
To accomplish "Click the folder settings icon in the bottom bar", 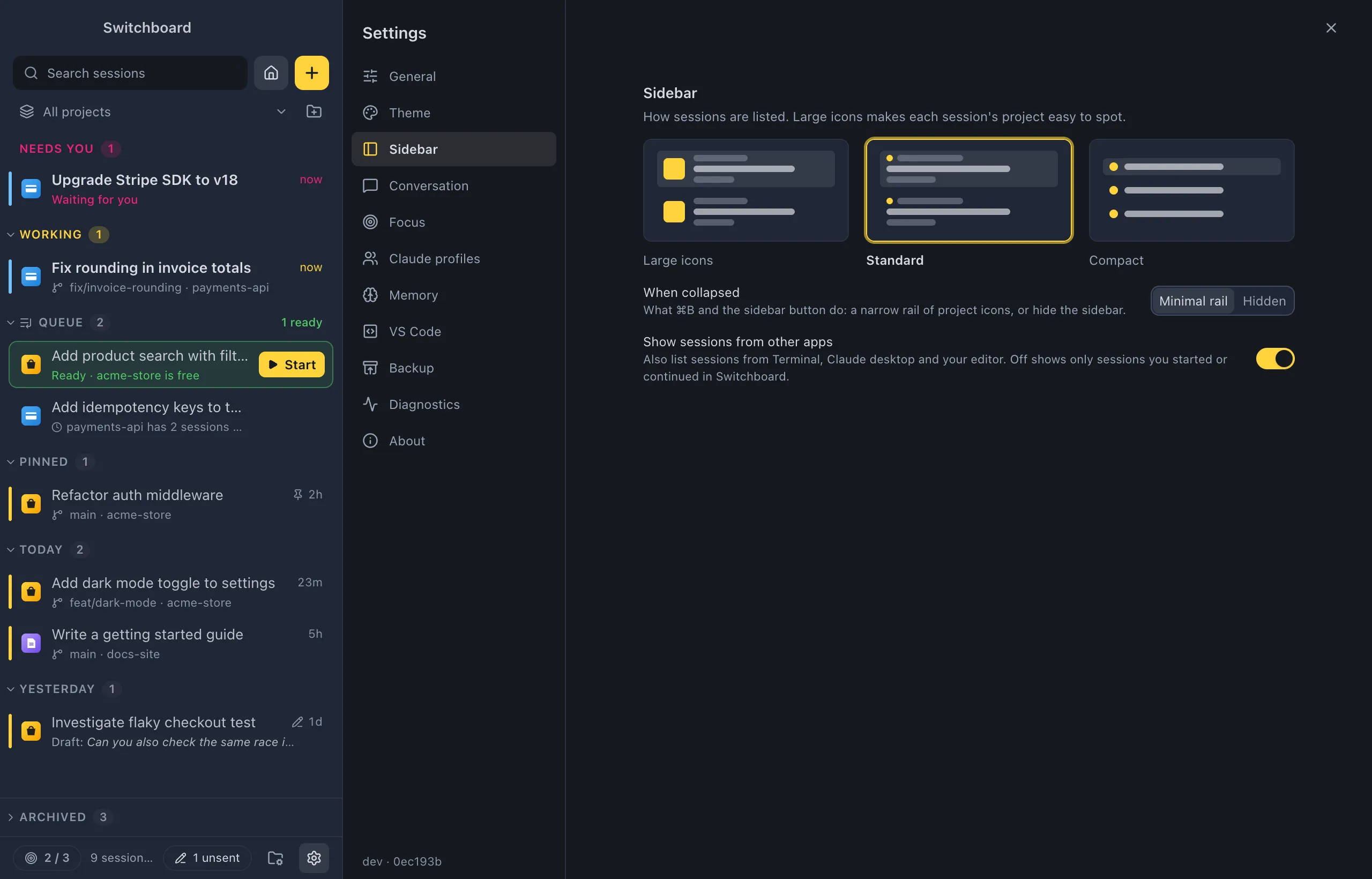I will 275,858.
